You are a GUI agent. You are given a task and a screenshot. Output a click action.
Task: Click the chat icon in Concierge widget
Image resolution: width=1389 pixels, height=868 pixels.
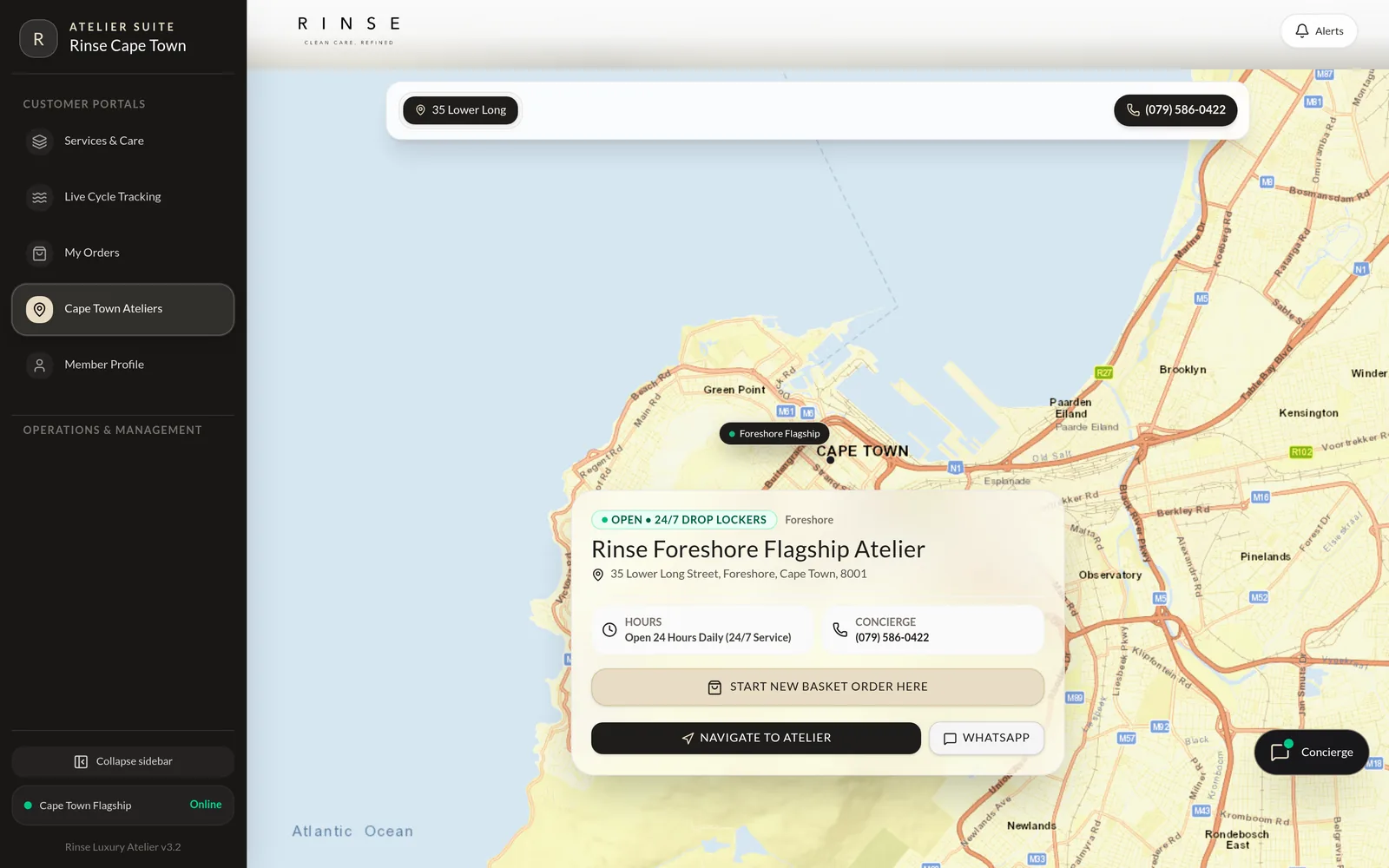pos(1280,753)
